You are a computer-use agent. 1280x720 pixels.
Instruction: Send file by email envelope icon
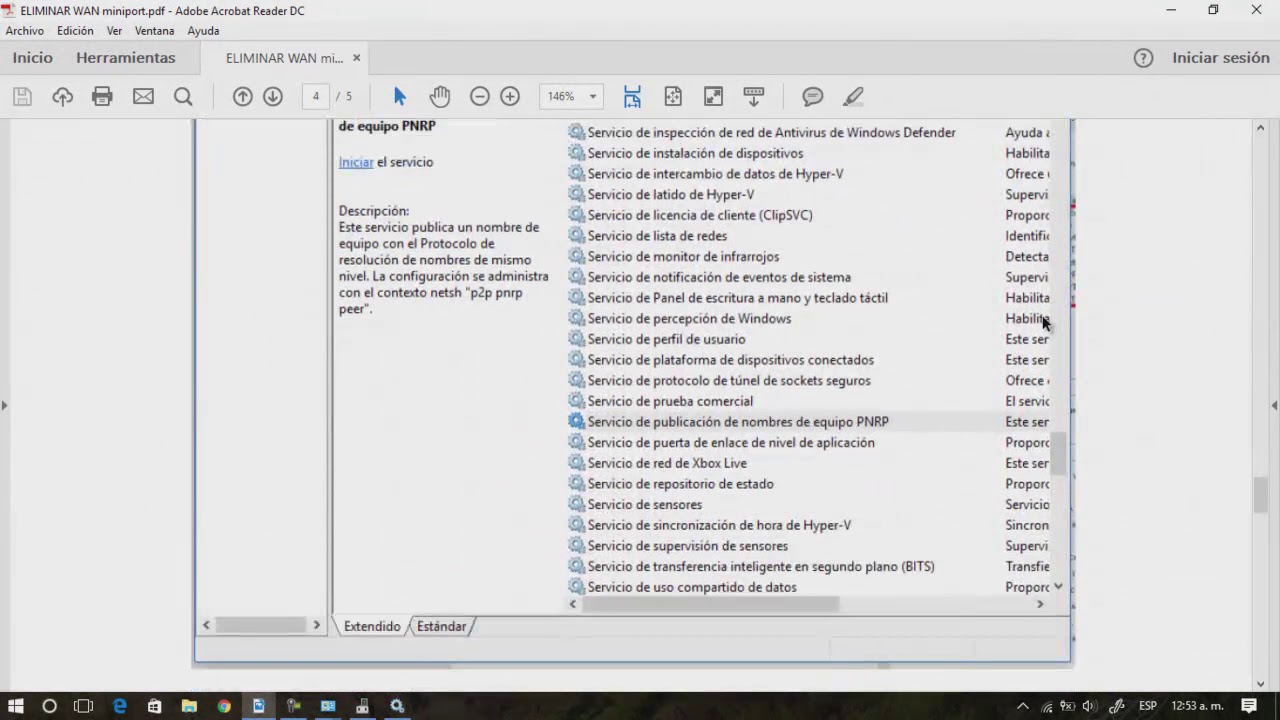click(x=143, y=97)
